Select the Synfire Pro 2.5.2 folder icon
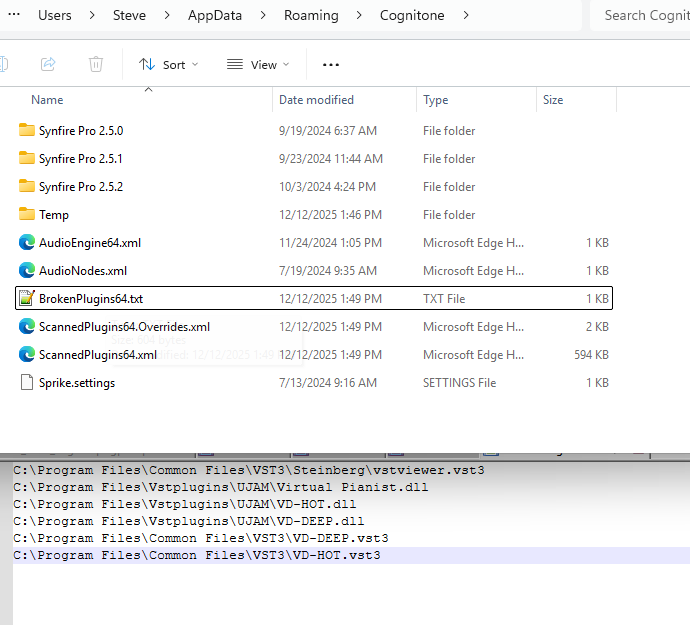The width and height of the screenshot is (690, 625). click(27, 187)
